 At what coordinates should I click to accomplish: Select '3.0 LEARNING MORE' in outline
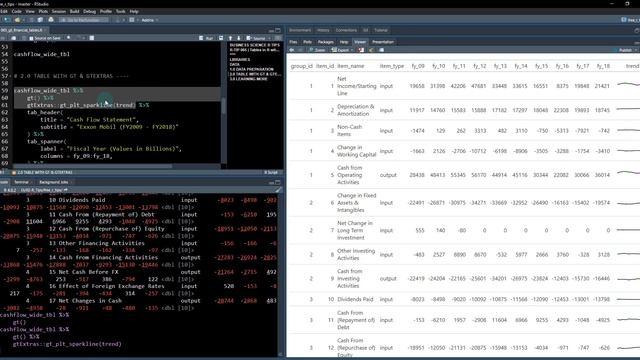pyautogui.click(x=249, y=79)
